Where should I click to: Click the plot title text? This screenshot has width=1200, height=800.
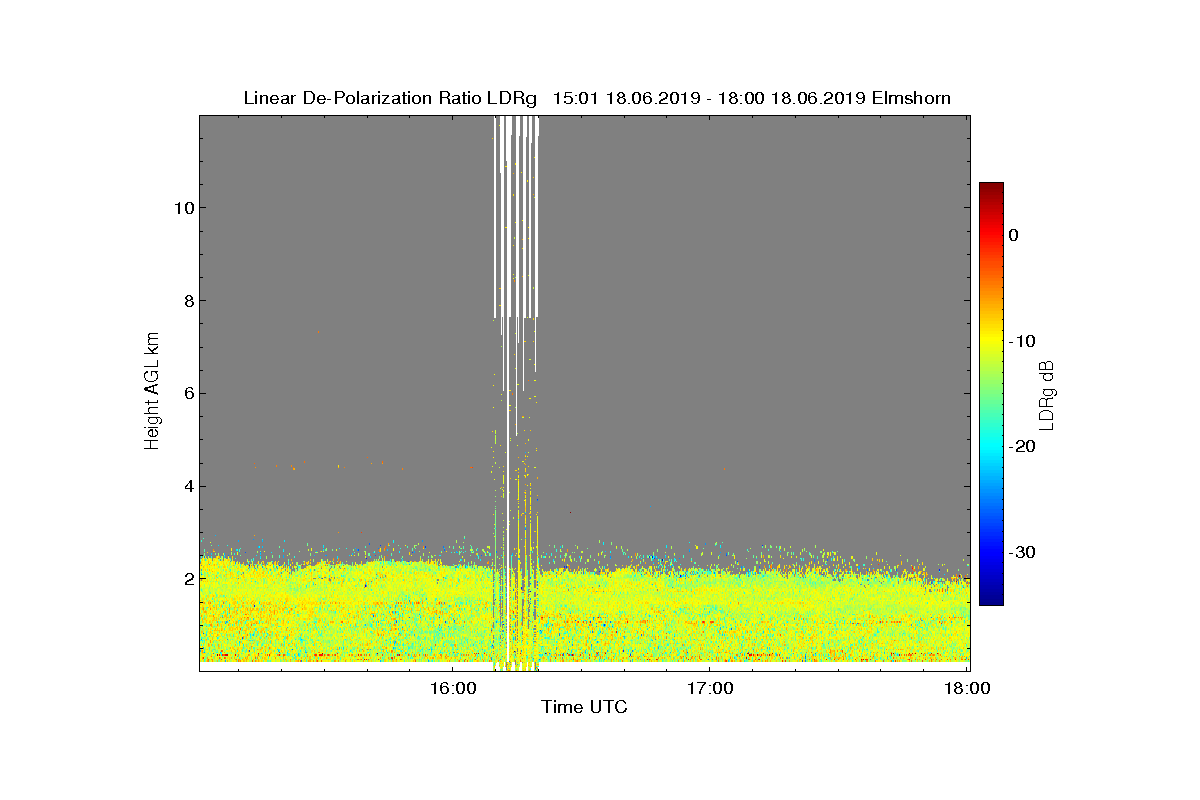597,98
